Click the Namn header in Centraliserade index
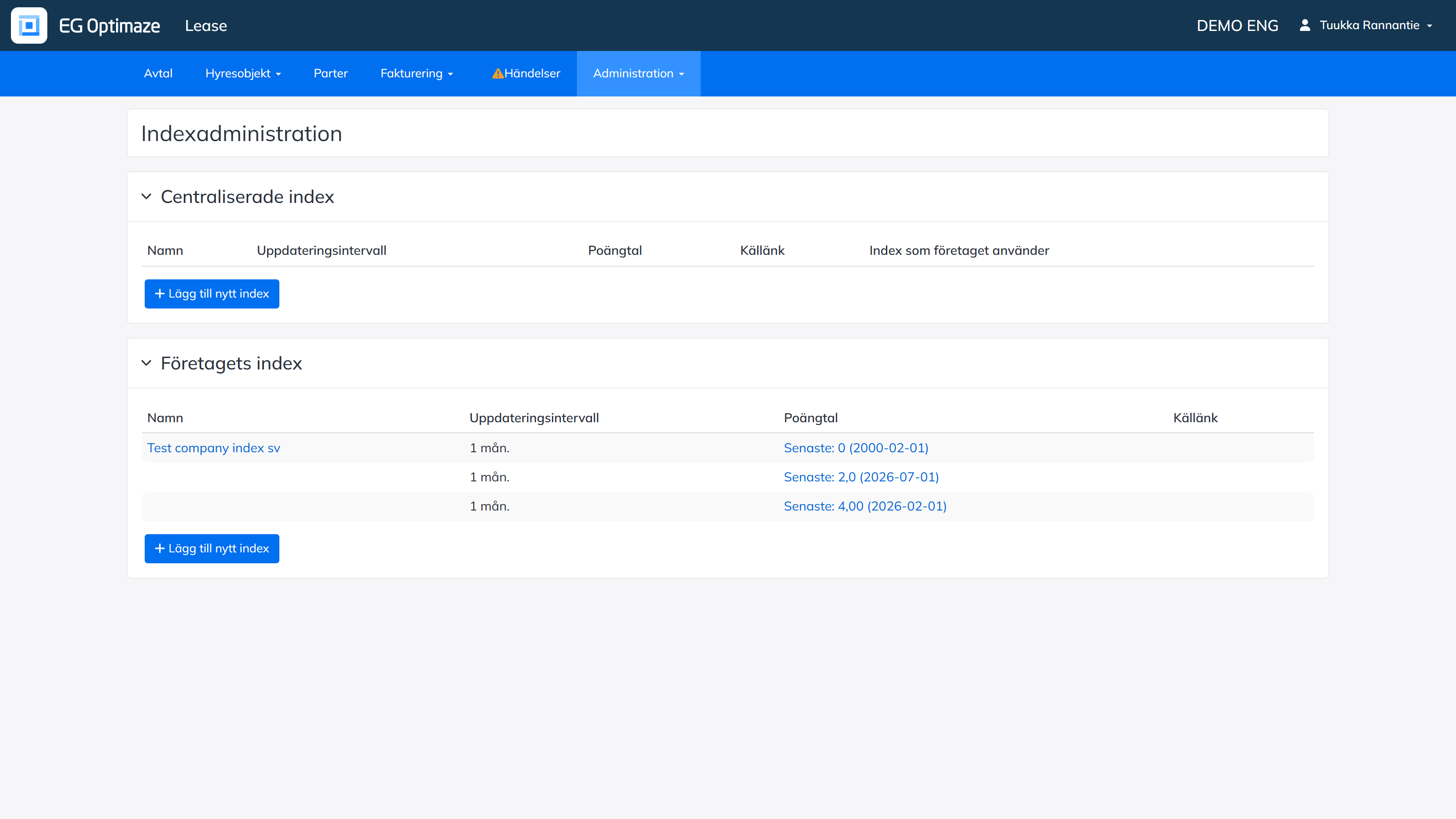Image resolution: width=1456 pixels, height=819 pixels. (x=165, y=250)
